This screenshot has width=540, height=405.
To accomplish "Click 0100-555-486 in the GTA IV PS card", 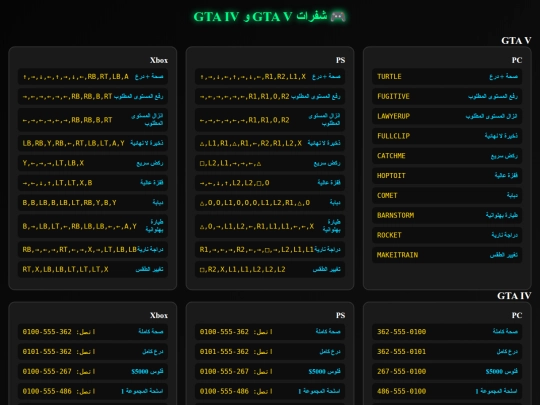I will click(x=224, y=391).
